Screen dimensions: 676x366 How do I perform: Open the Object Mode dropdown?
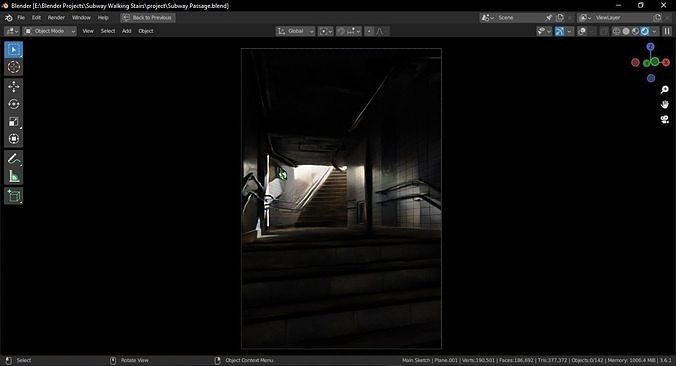point(50,31)
